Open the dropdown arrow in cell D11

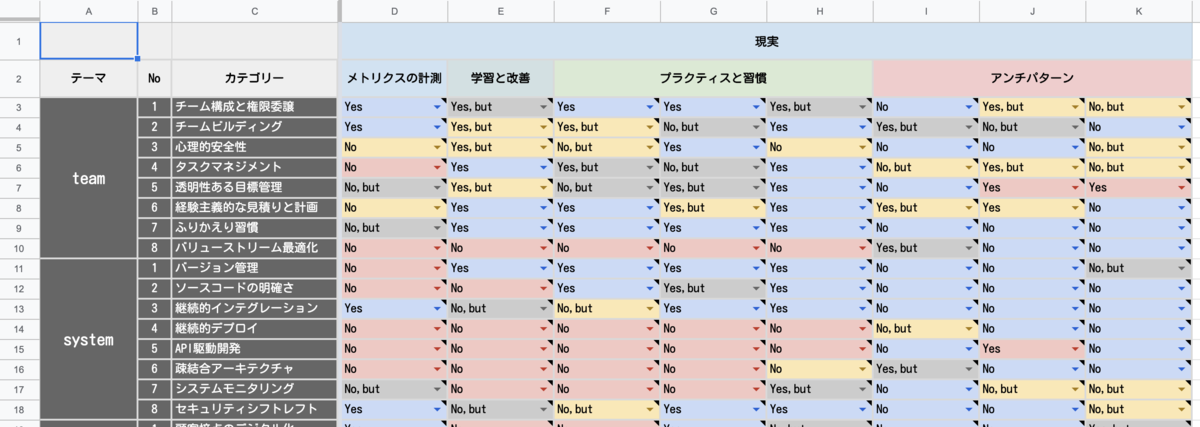pyautogui.click(x=436, y=268)
